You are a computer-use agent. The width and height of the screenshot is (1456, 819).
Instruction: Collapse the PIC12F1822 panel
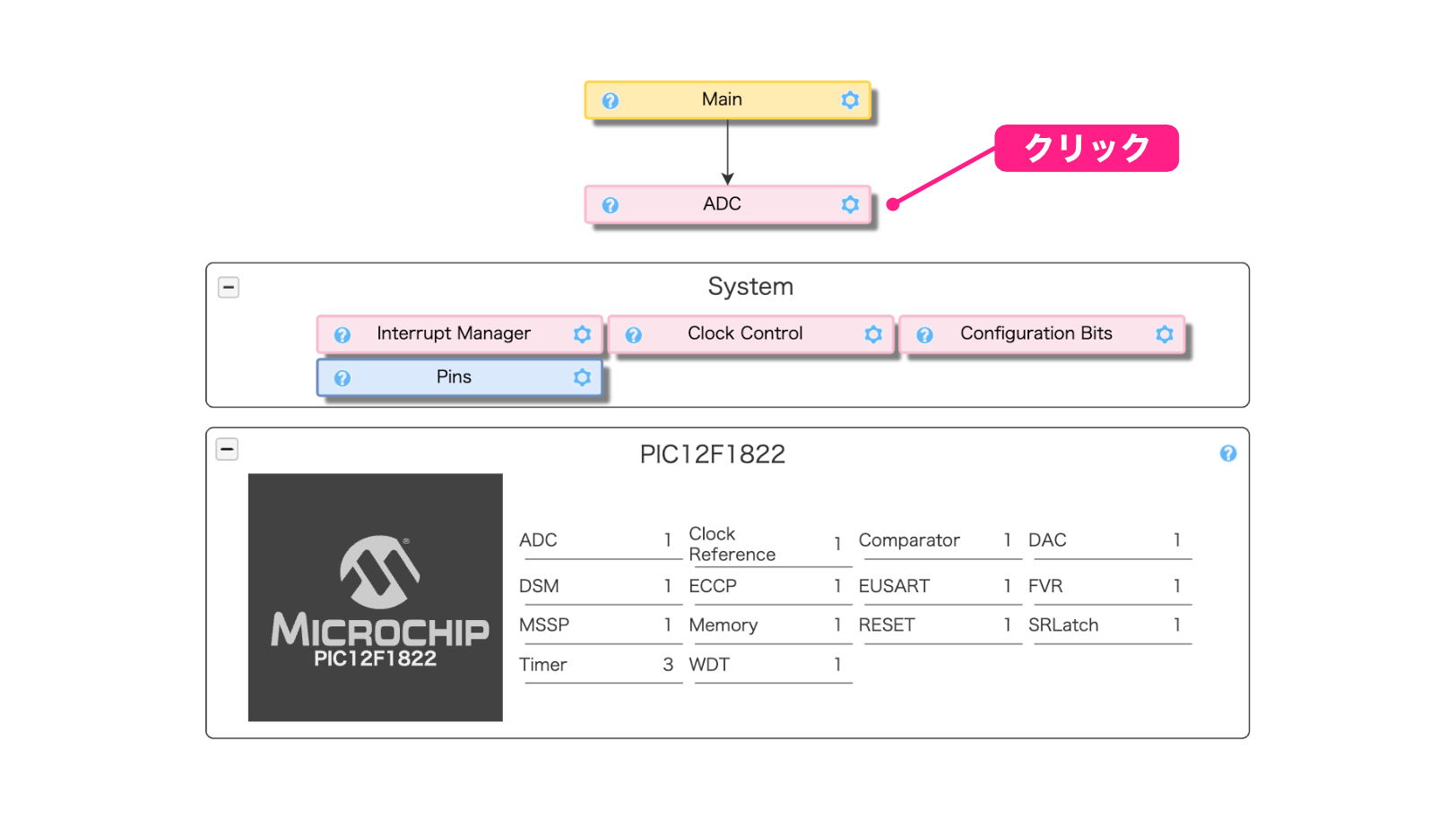227,449
